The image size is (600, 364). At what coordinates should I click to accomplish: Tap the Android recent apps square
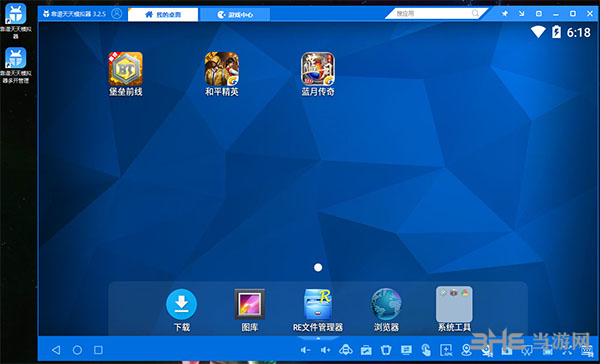(x=98, y=350)
